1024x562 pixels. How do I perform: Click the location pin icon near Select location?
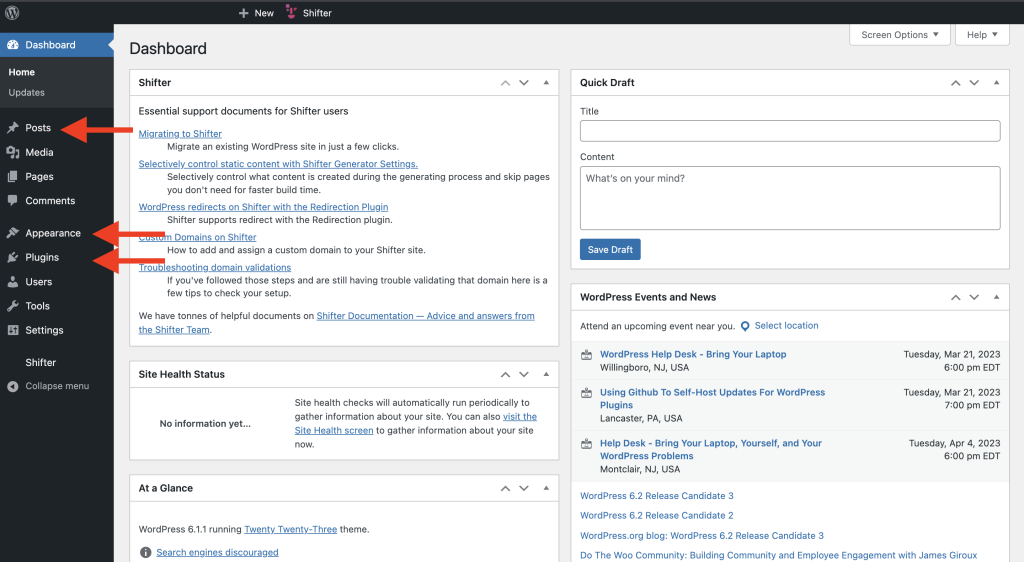click(x=745, y=326)
